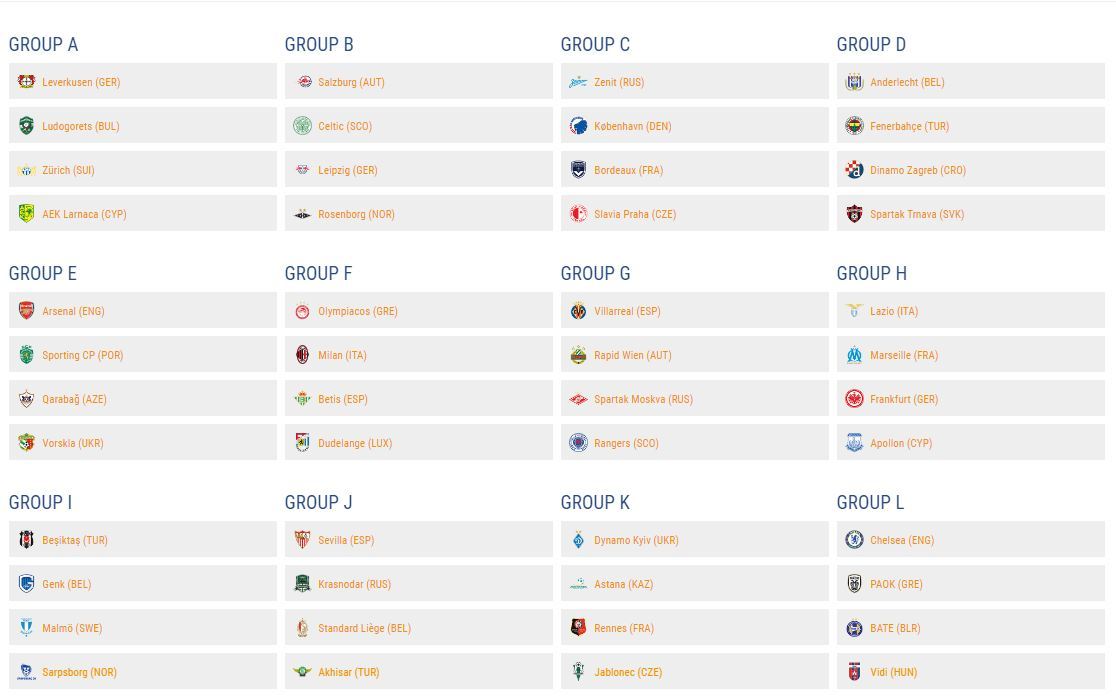The width and height of the screenshot is (1116, 697).
Task: Click the Milan club crest icon
Action: coord(302,355)
